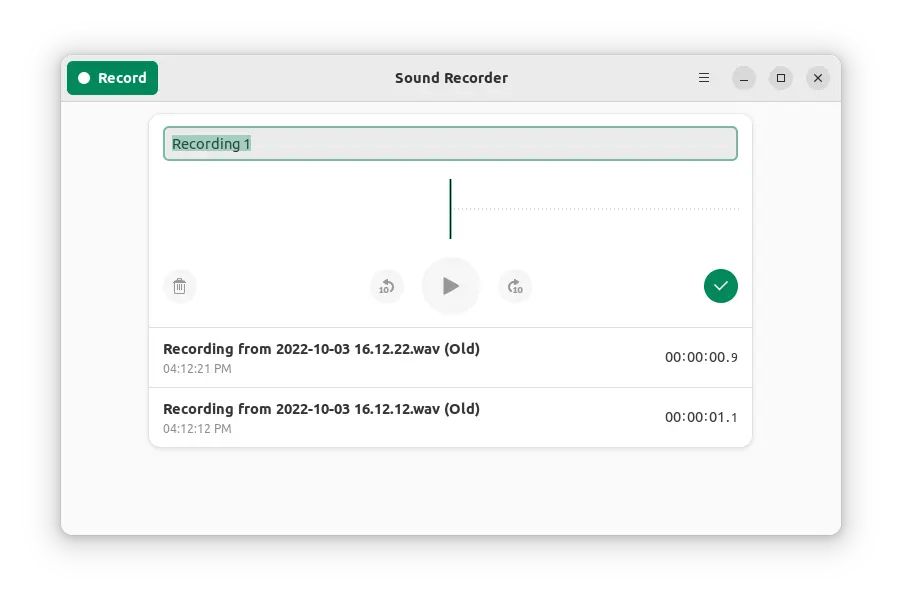The width and height of the screenshot is (902, 602).
Task: Select recording from 2022-10-03 16.12.22
Action: (320, 349)
